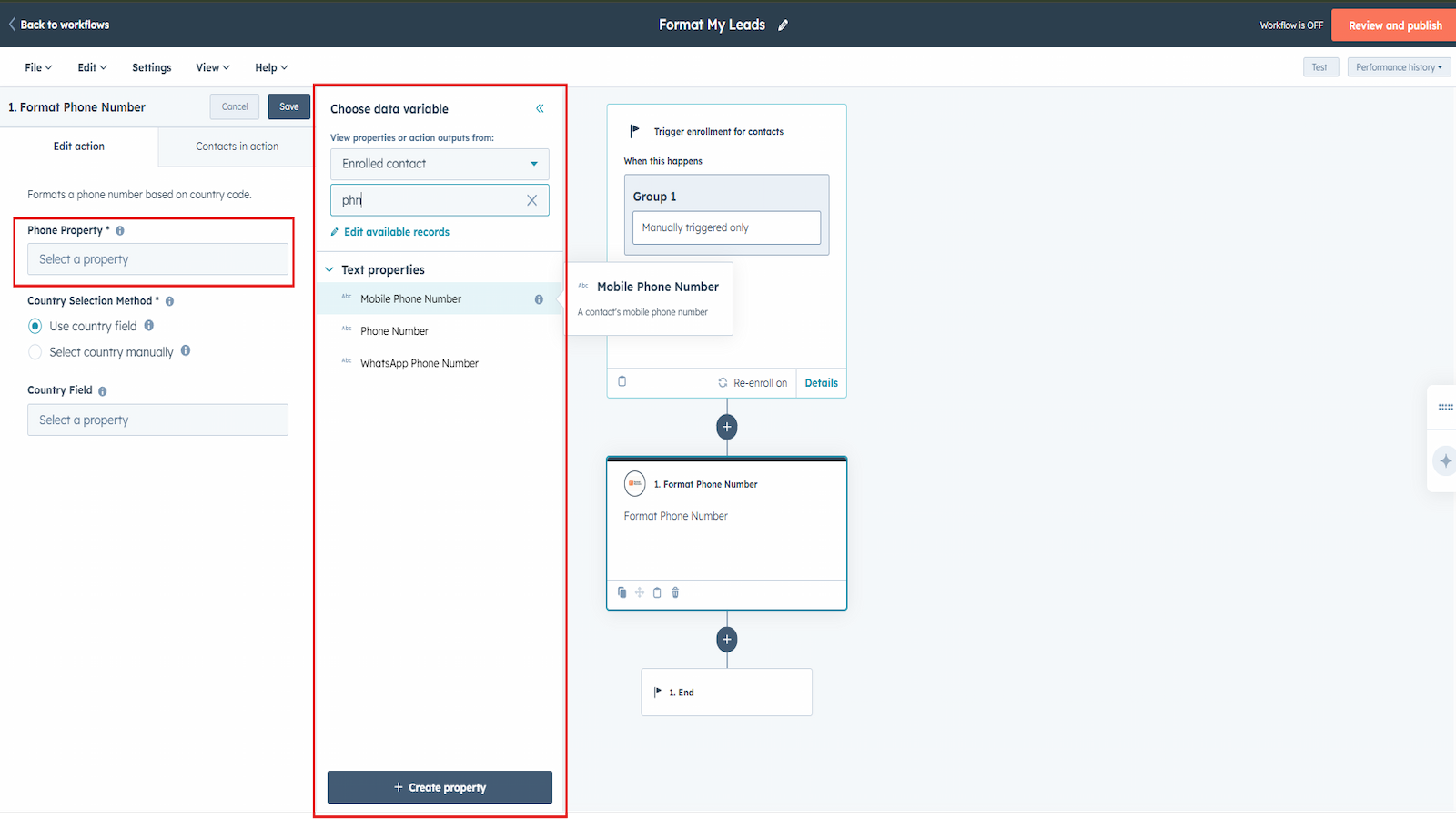The width and height of the screenshot is (1456, 819).
Task: Open the File menu
Action: 38,67
